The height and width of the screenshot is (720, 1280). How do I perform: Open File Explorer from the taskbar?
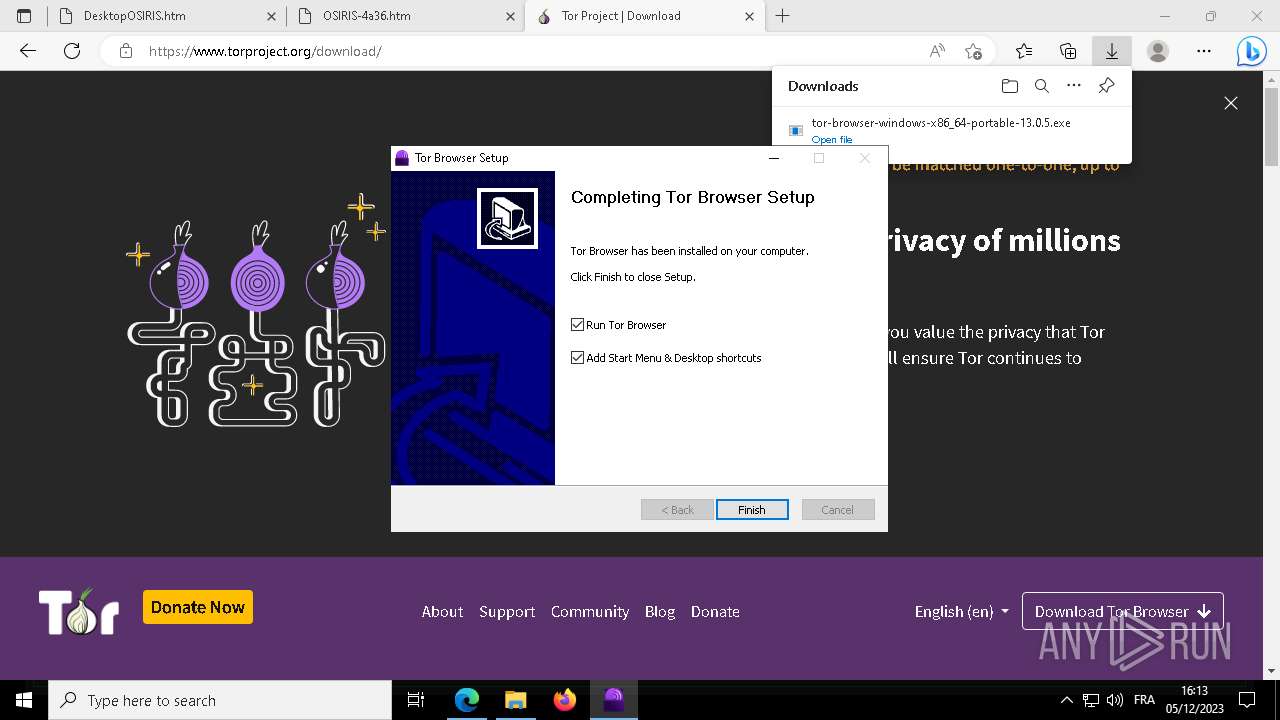click(x=516, y=700)
